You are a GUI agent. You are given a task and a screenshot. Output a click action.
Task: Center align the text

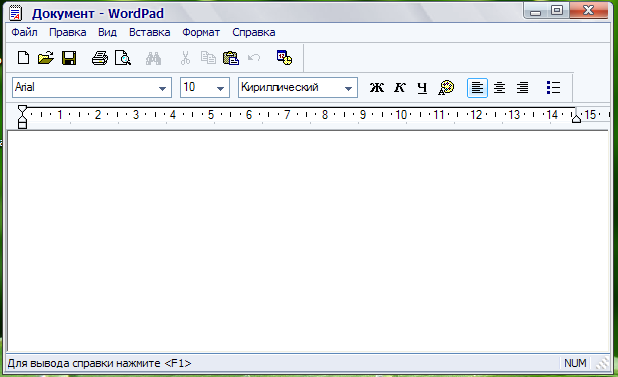coord(499,87)
